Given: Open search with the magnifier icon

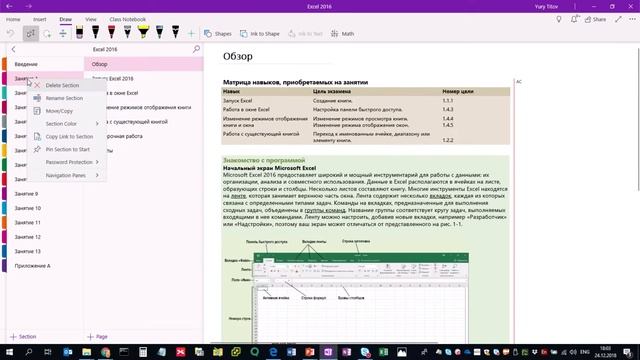Looking at the screenshot, I should click(196, 49).
